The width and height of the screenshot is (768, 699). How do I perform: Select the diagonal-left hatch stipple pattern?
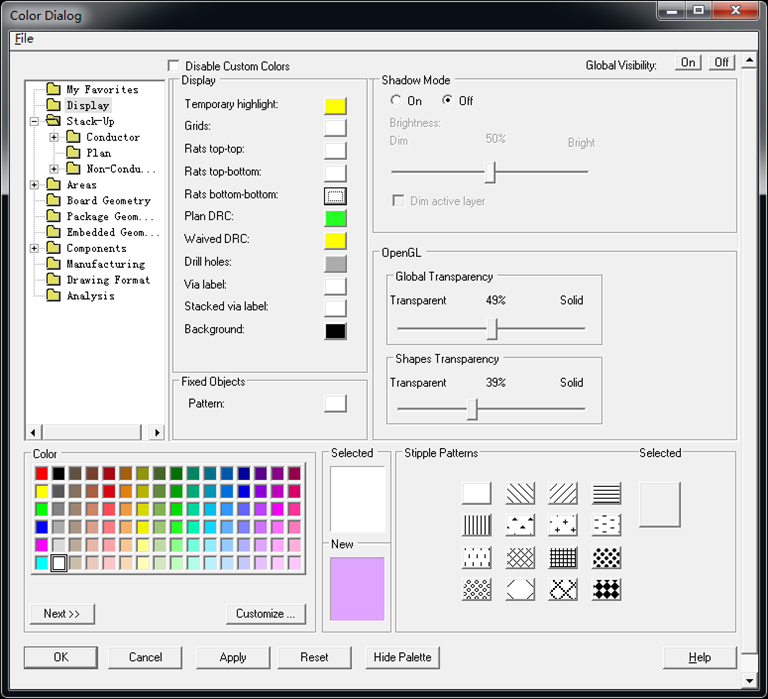pos(520,493)
